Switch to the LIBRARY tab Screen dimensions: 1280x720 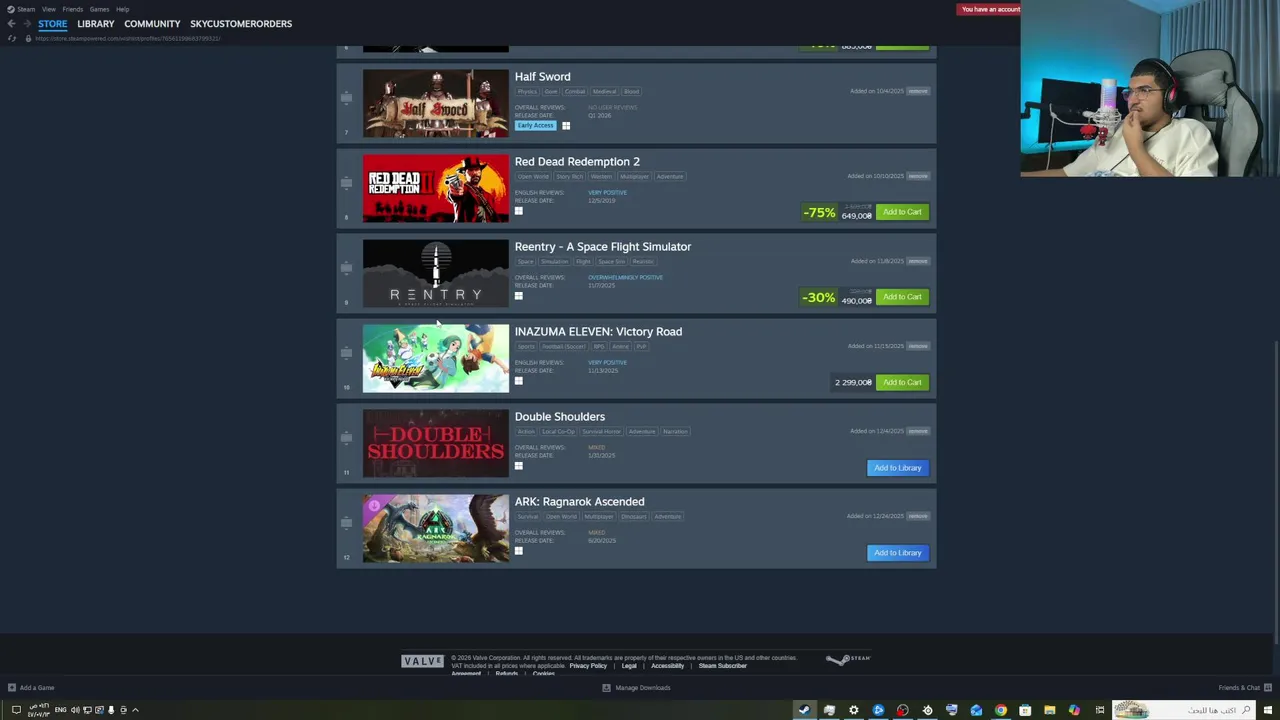coord(96,24)
